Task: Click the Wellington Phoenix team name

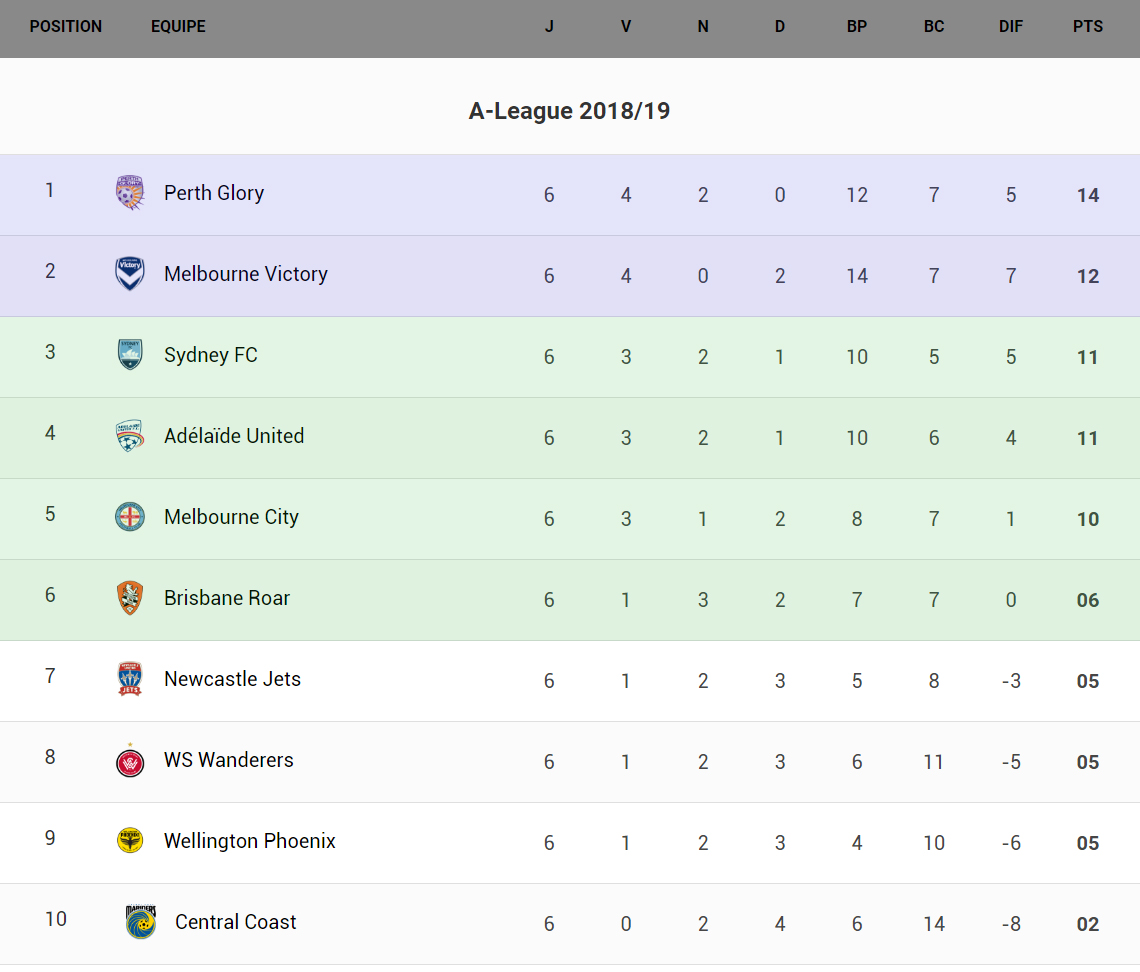Action: pyautogui.click(x=250, y=841)
